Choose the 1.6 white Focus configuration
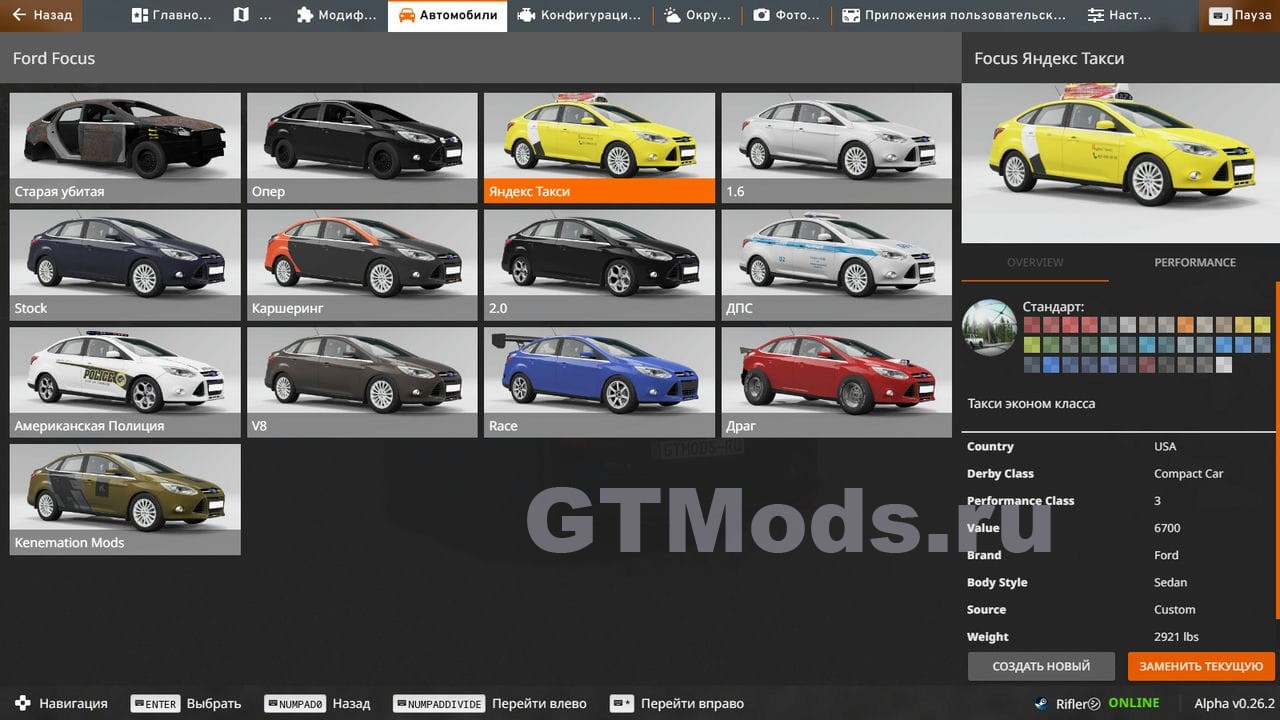The height and width of the screenshot is (720, 1280). click(837, 148)
